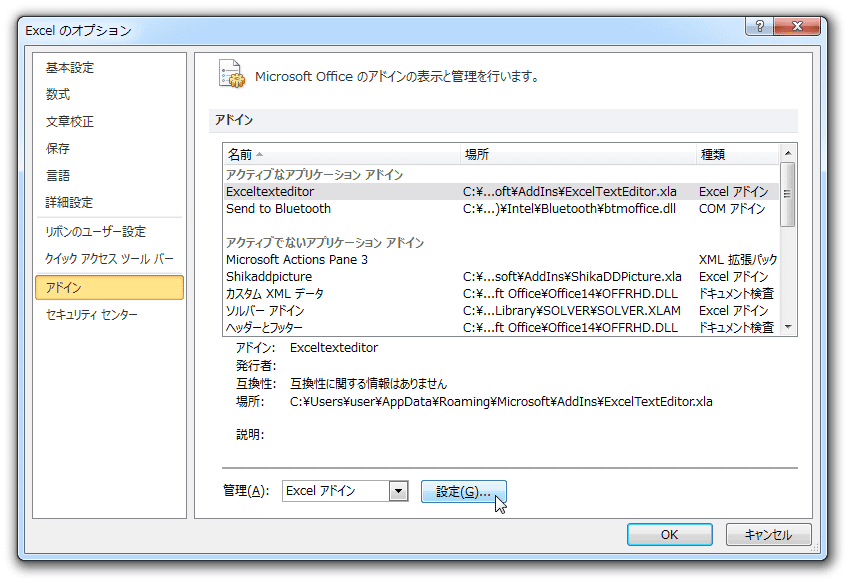This screenshot has width=849, height=584.
Task: Click the add-in list scrollbar thumb
Action: [788, 194]
